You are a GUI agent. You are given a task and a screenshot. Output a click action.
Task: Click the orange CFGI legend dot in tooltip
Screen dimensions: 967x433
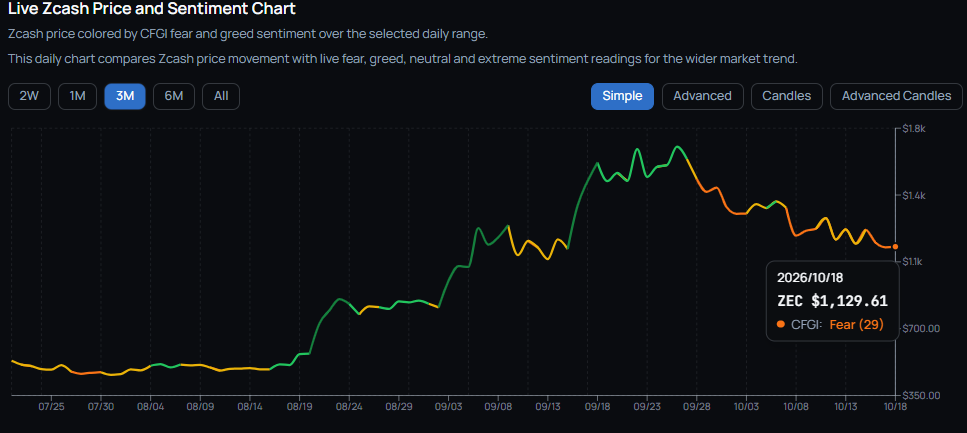click(x=781, y=324)
